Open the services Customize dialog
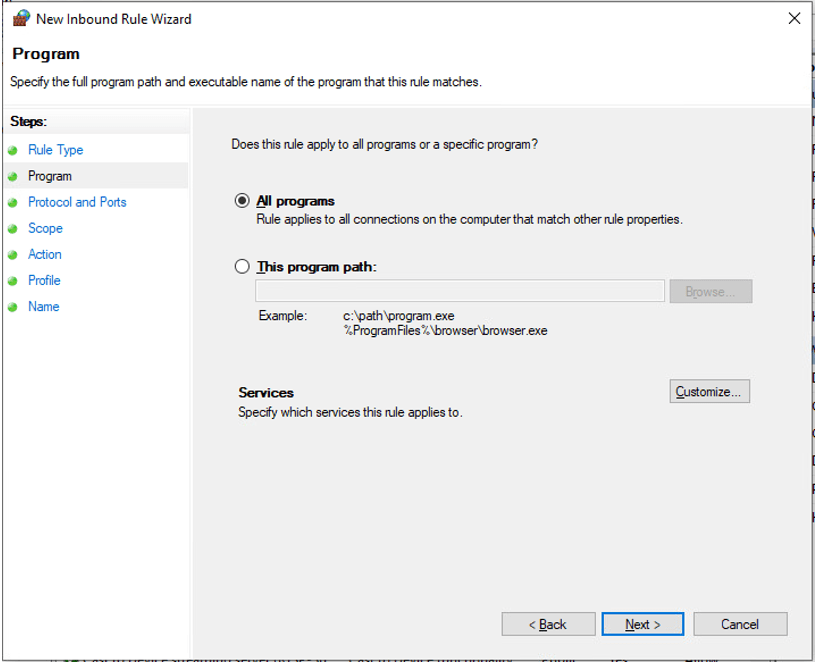This screenshot has width=815, height=663. point(709,391)
